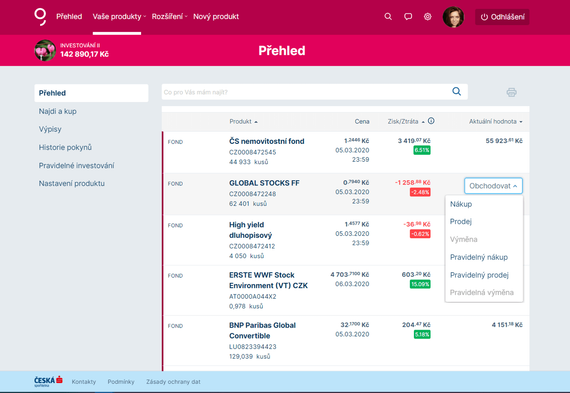570x393 pixels.
Task: Open the GLOBAL STOCKS FF product
Action: pyautogui.click(x=264, y=183)
